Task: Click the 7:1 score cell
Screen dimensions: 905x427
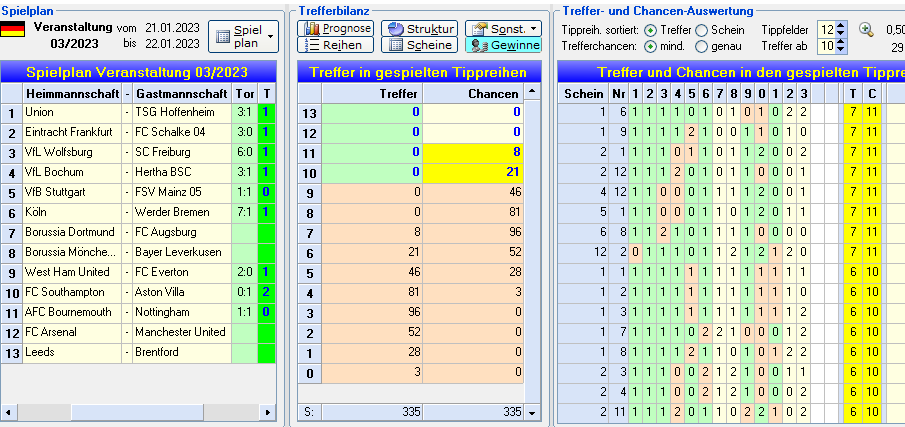Action: [x=245, y=212]
